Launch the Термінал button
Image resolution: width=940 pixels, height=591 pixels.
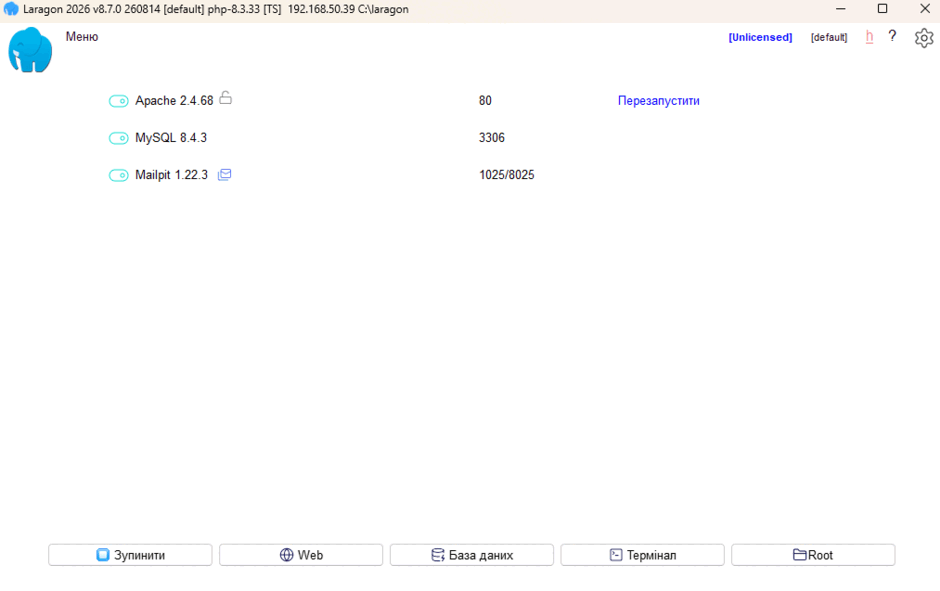(x=643, y=555)
